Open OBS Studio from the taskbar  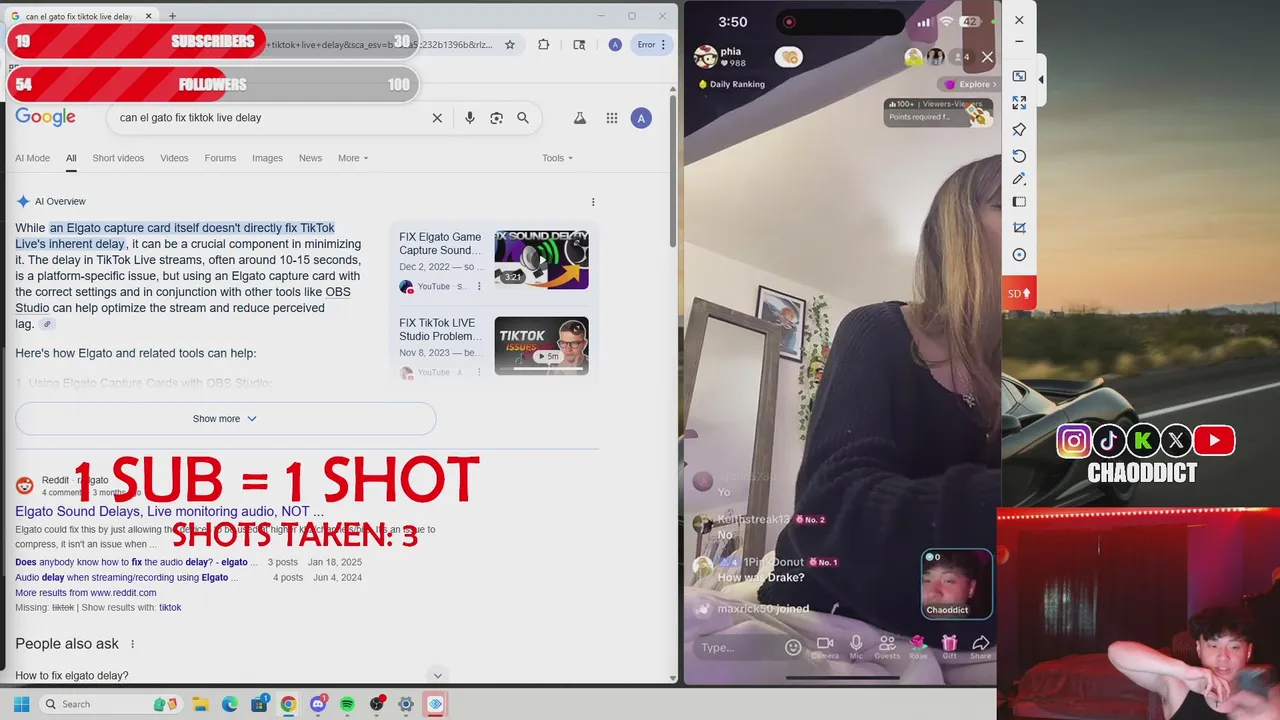click(377, 704)
